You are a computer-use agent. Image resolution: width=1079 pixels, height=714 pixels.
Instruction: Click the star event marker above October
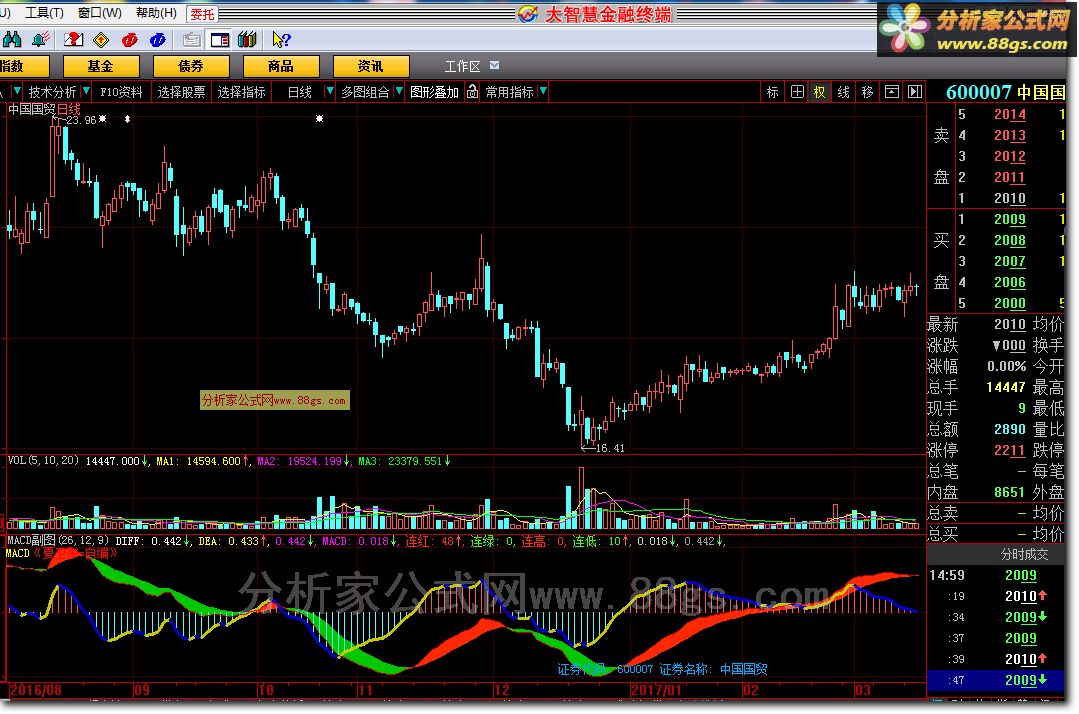click(x=319, y=119)
